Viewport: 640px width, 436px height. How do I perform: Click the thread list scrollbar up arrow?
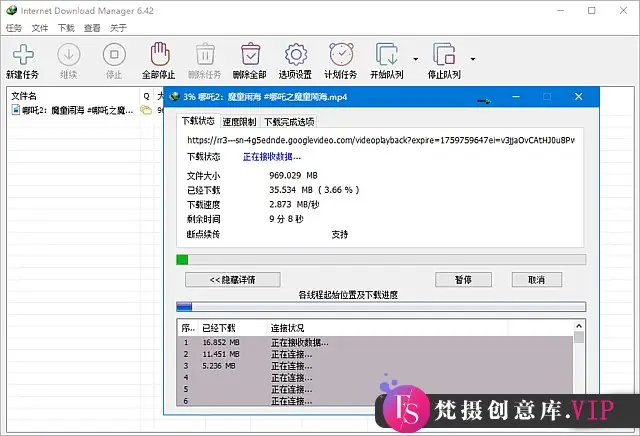tap(579, 326)
